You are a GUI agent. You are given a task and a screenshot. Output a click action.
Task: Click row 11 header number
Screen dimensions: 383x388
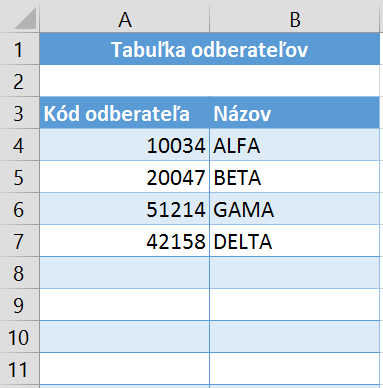click(19, 369)
